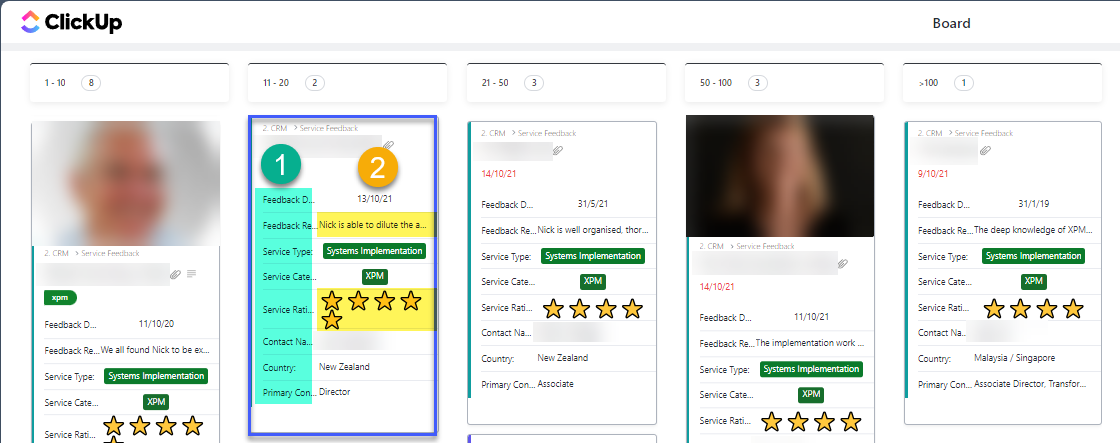This screenshot has height=443, width=1120.
Task: Click Country 'New Zealand' on Director card
Action: (x=344, y=367)
